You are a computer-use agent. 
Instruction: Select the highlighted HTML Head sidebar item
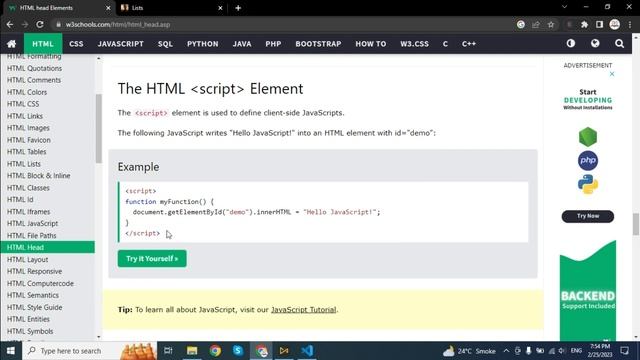point(47,247)
